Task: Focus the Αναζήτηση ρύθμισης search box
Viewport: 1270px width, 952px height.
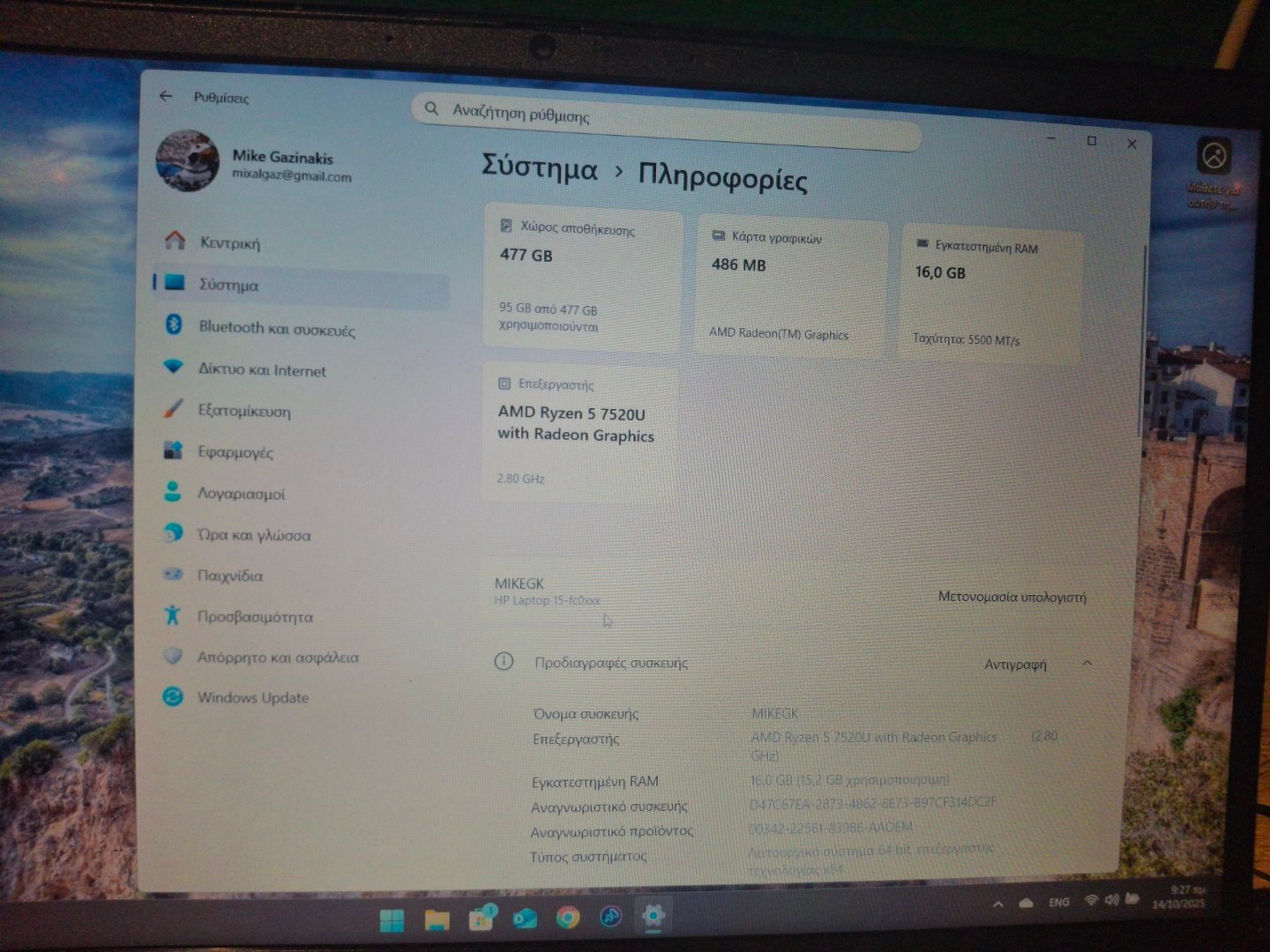Action: [x=666, y=121]
